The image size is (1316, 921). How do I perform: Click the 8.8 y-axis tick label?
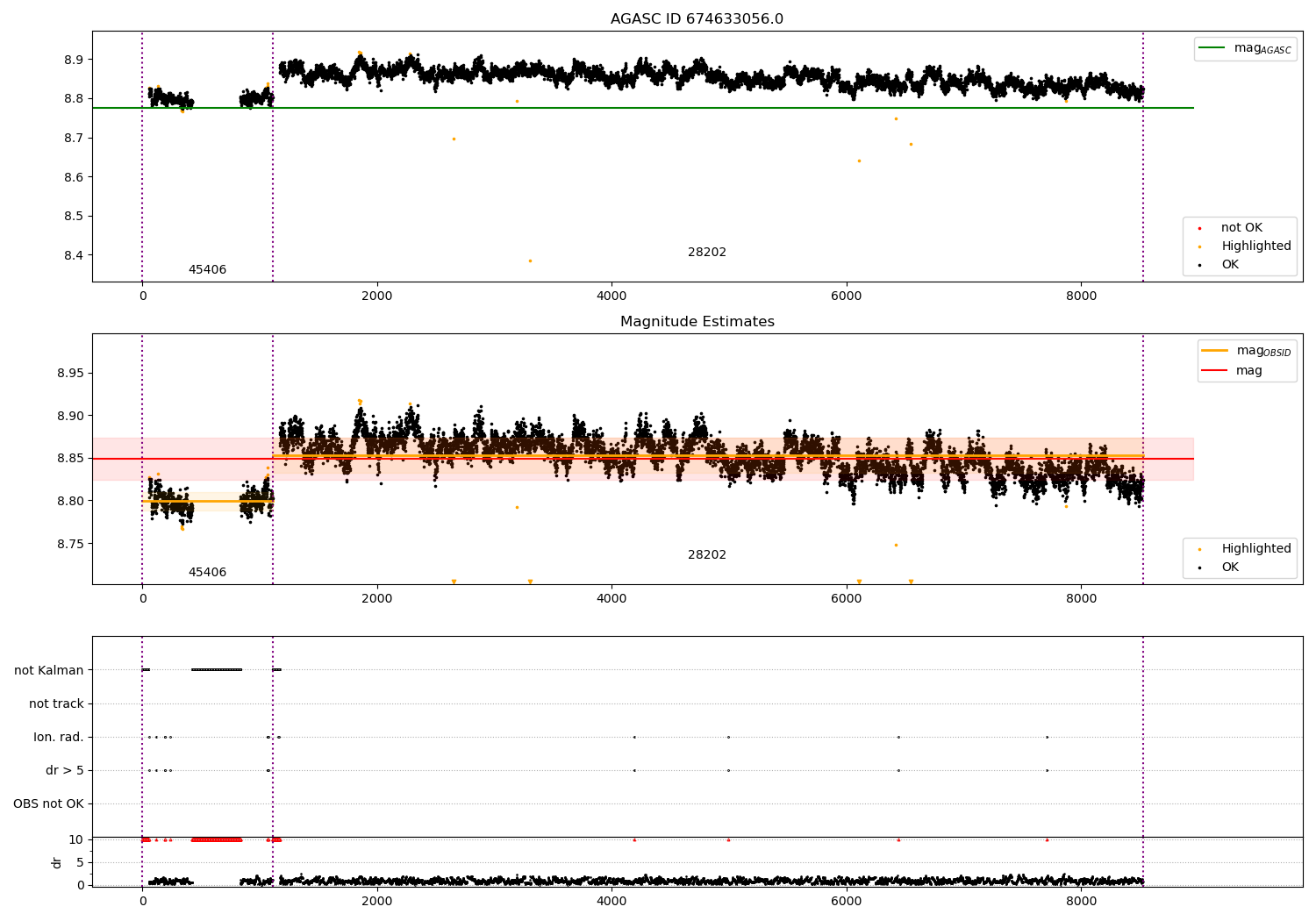click(73, 99)
